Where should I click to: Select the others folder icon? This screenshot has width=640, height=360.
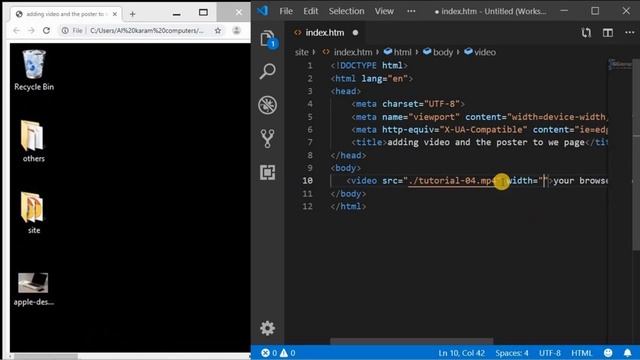point(33,141)
